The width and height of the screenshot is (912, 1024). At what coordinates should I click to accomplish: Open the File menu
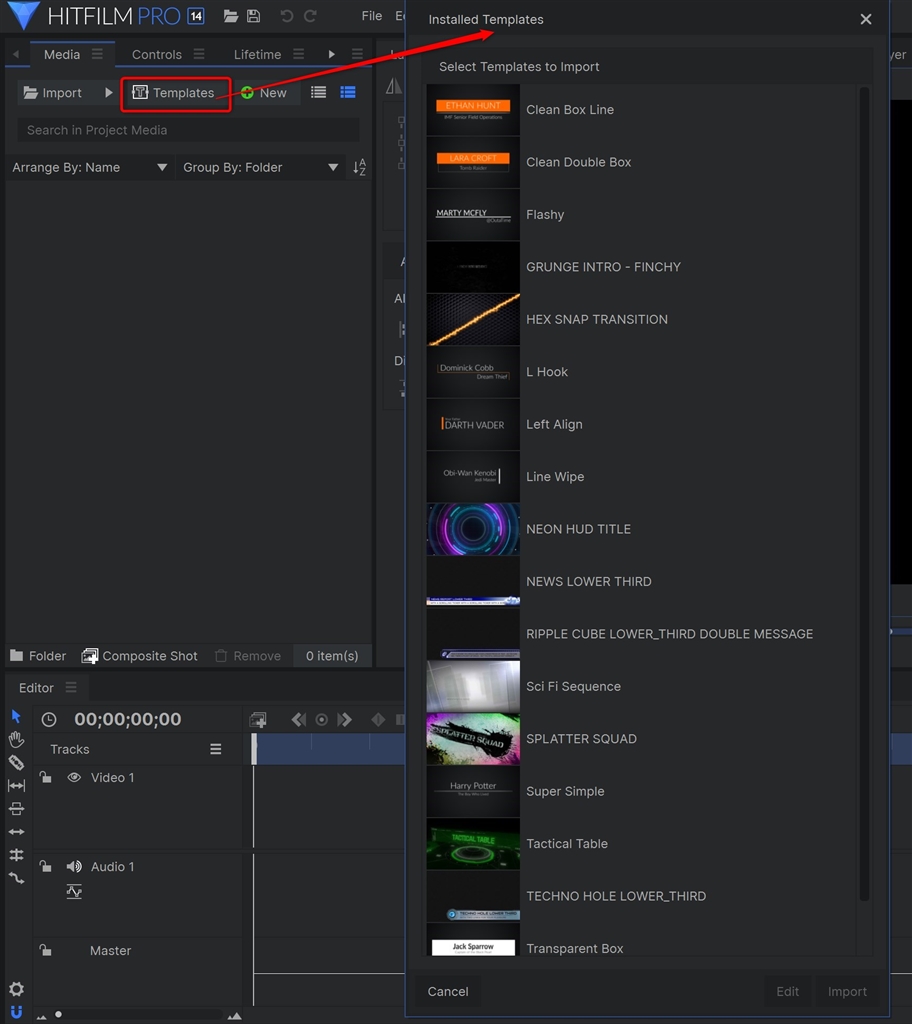pos(372,16)
